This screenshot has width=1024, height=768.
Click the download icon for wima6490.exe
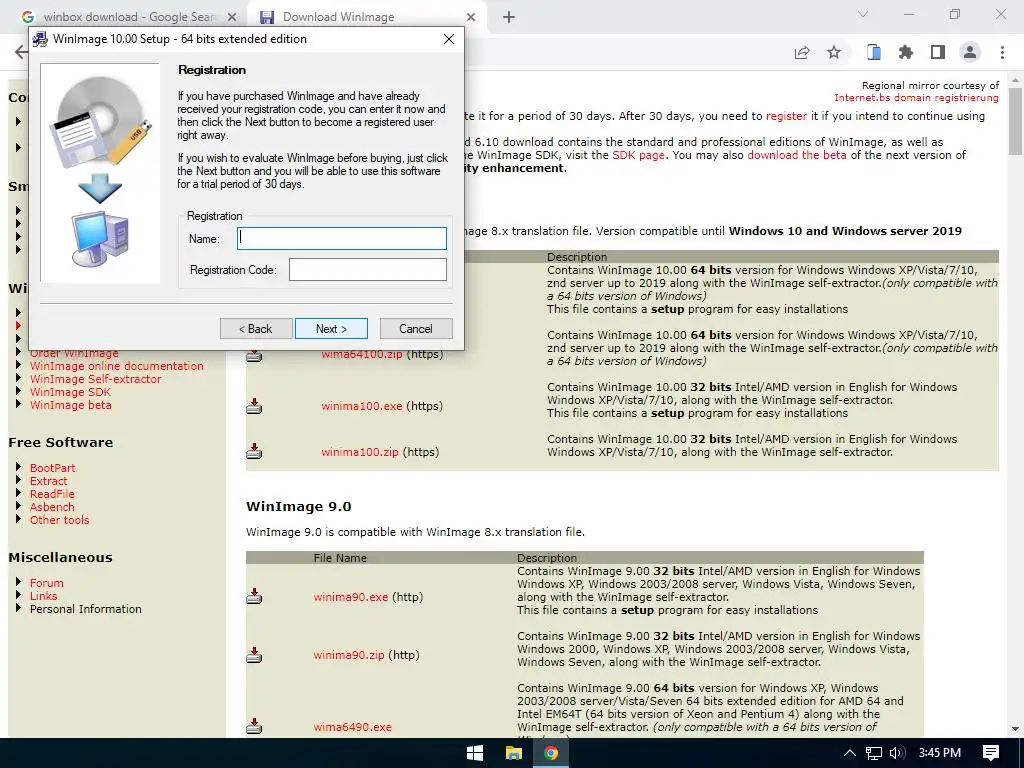point(254,726)
